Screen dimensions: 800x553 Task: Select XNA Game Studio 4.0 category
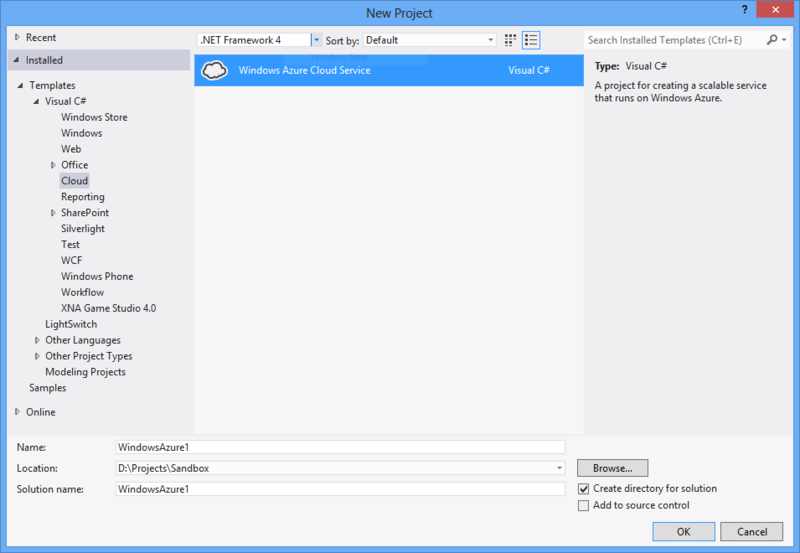click(108, 308)
